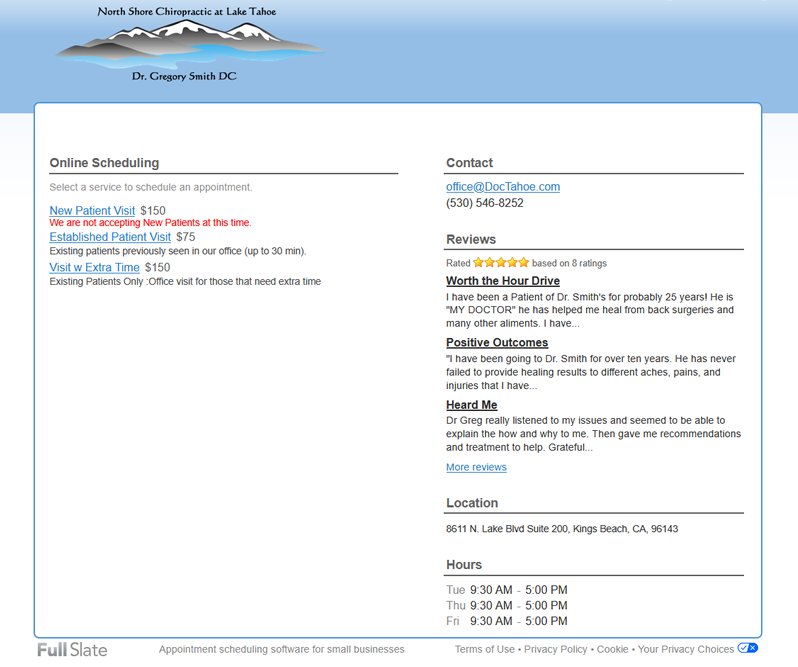This screenshot has width=798, height=667.
Task: Click the phone number (530) 546-8252
Action: tap(485, 203)
